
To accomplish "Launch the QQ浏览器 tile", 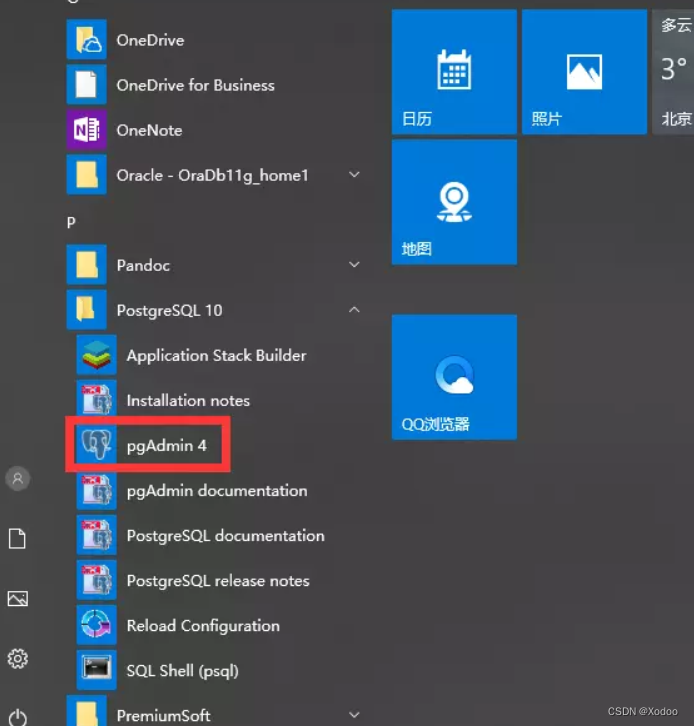I will click(454, 377).
